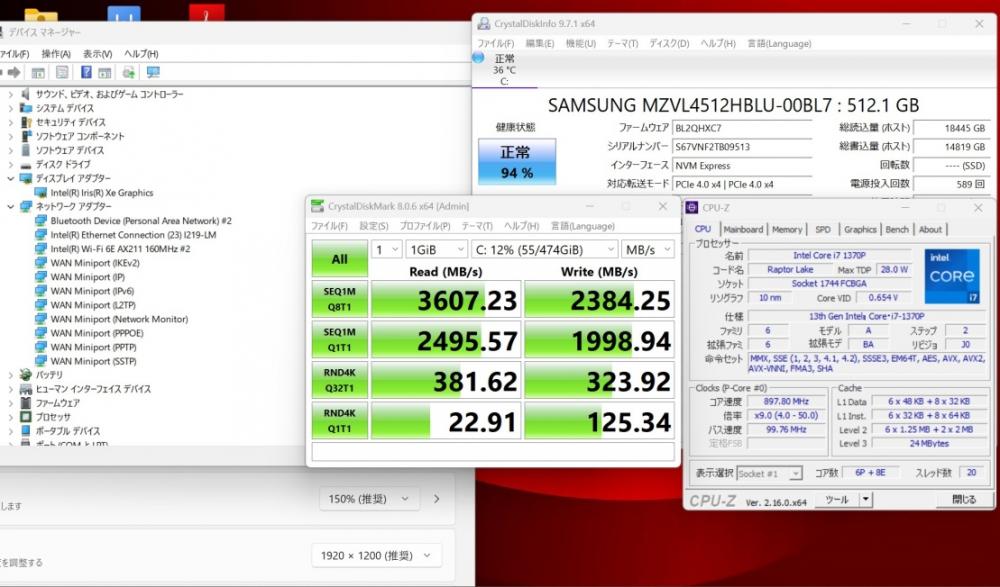1000x587 pixels.
Task: Click the 閉じる button in CPU-Z
Action: pos(963,500)
